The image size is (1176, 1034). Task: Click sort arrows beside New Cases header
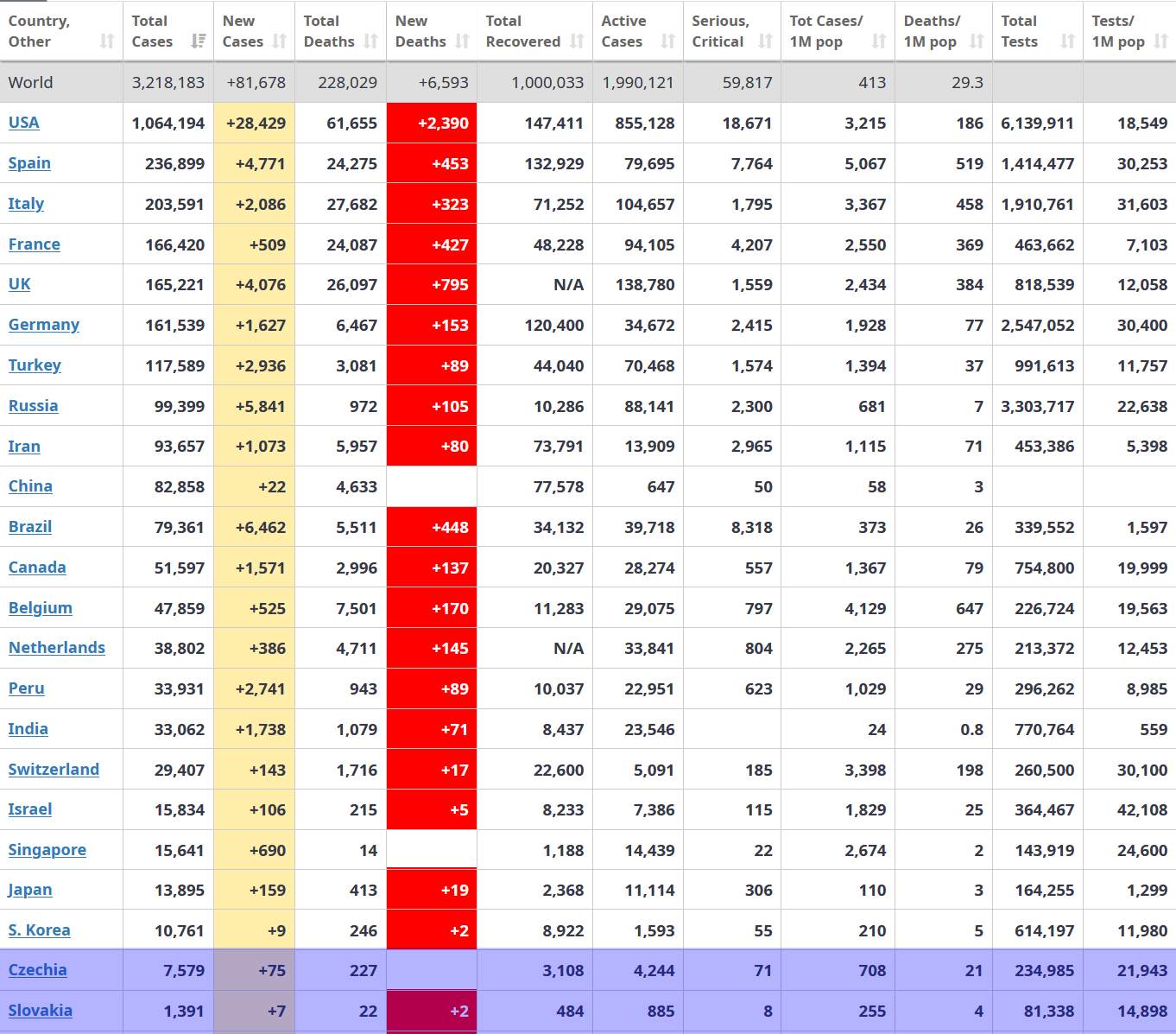(x=279, y=41)
